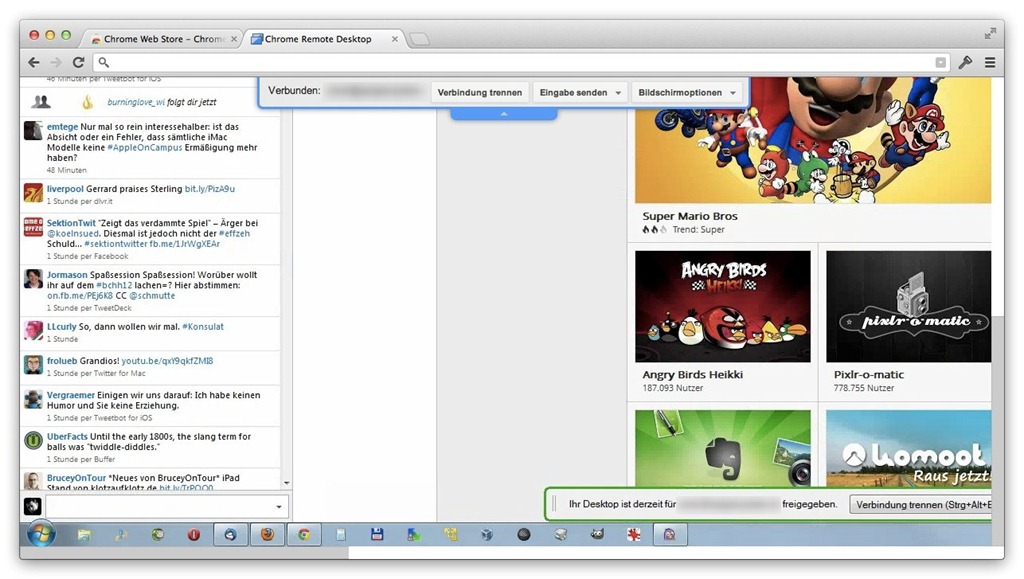Click in the browser address bar
Image resolution: width=1024 pixels, height=579 pixels.
pos(520,62)
